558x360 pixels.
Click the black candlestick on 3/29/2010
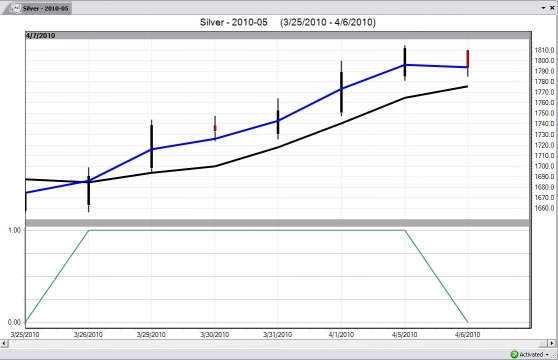click(x=152, y=146)
